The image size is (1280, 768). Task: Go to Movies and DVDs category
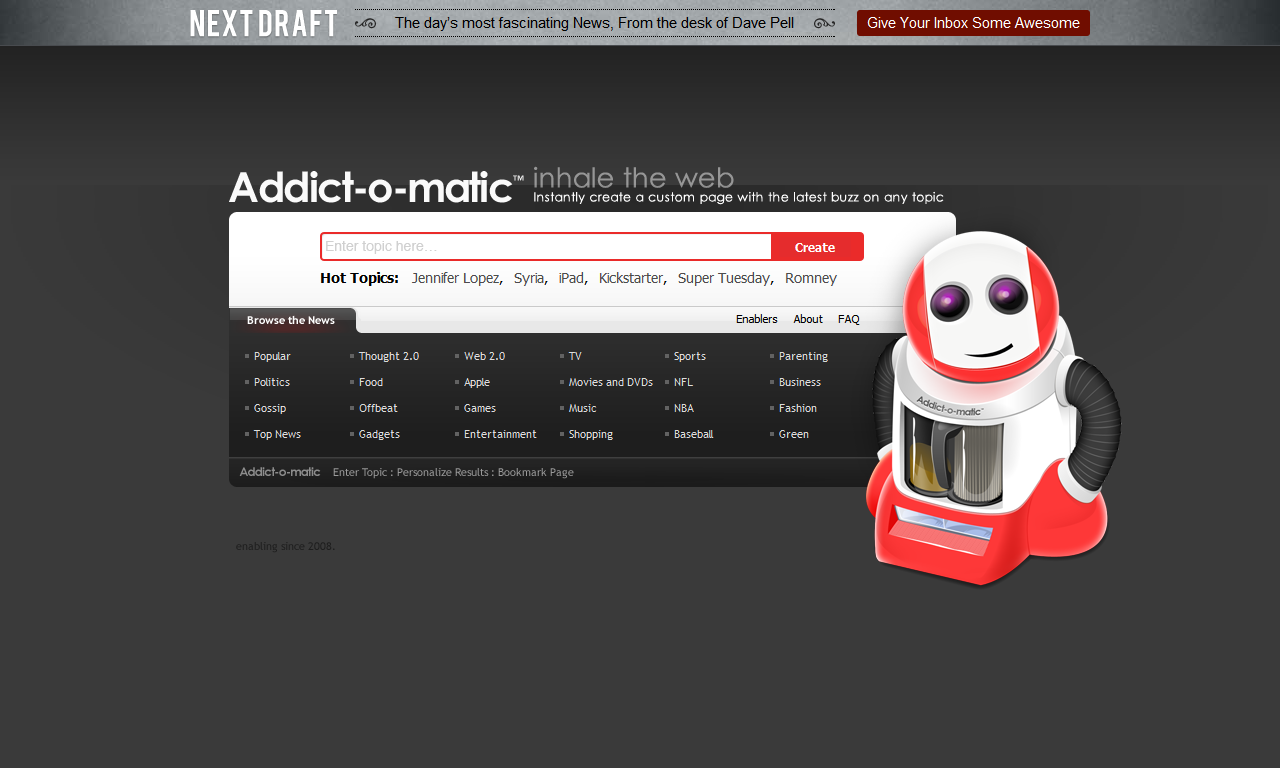[x=610, y=382]
